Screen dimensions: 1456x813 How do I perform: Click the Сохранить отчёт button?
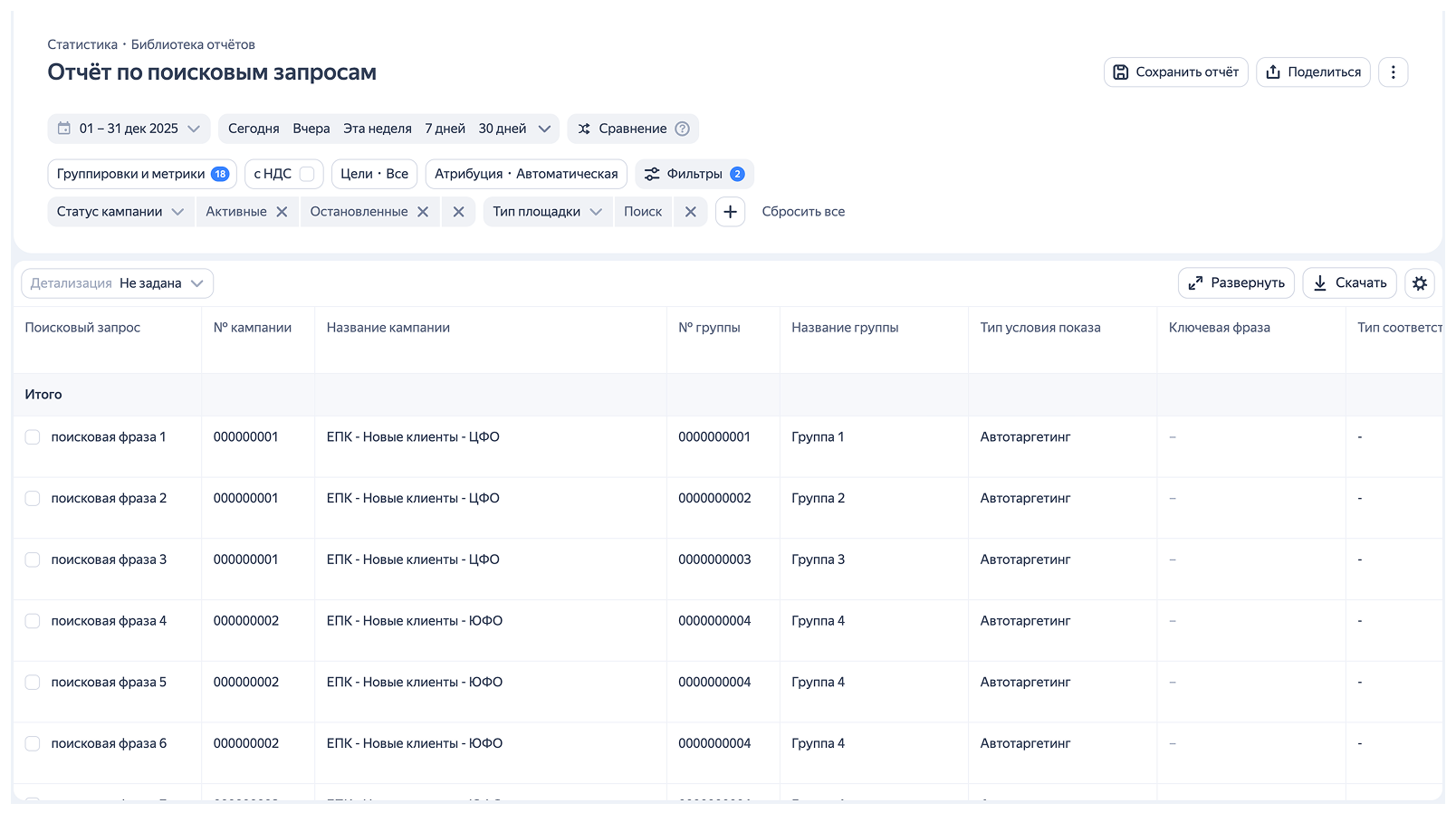[x=1175, y=72]
